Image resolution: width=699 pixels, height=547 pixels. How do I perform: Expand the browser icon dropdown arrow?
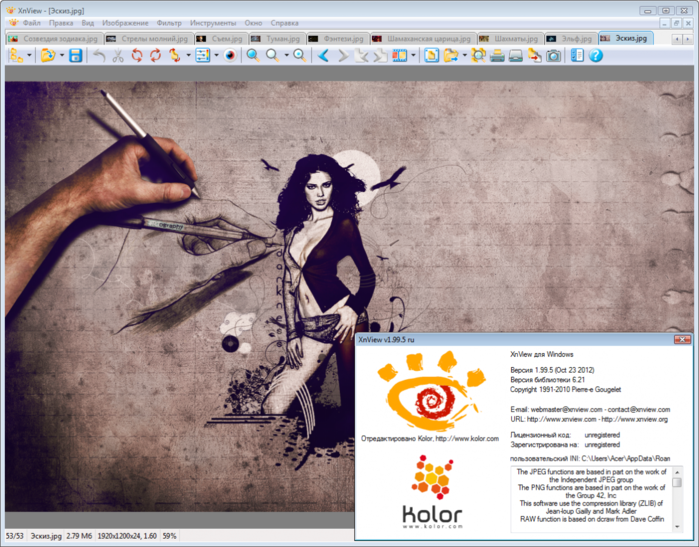(29, 56)
